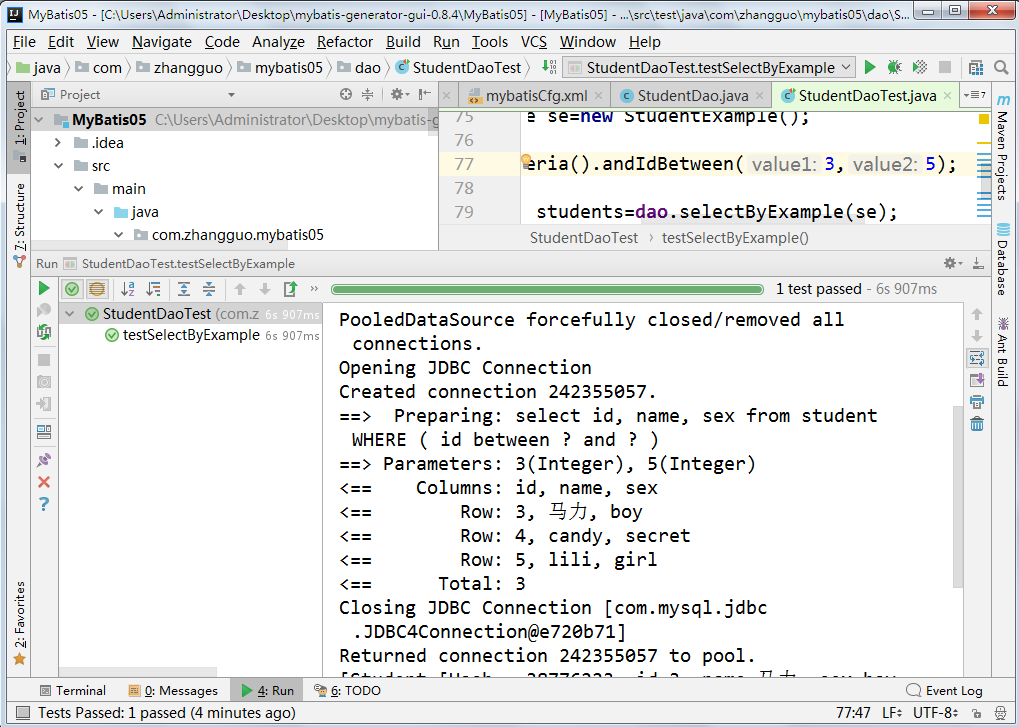Viewport: 1019px width, 727px height.
Task: Select the testSelectByExample test result
Action: coord(191,335)
